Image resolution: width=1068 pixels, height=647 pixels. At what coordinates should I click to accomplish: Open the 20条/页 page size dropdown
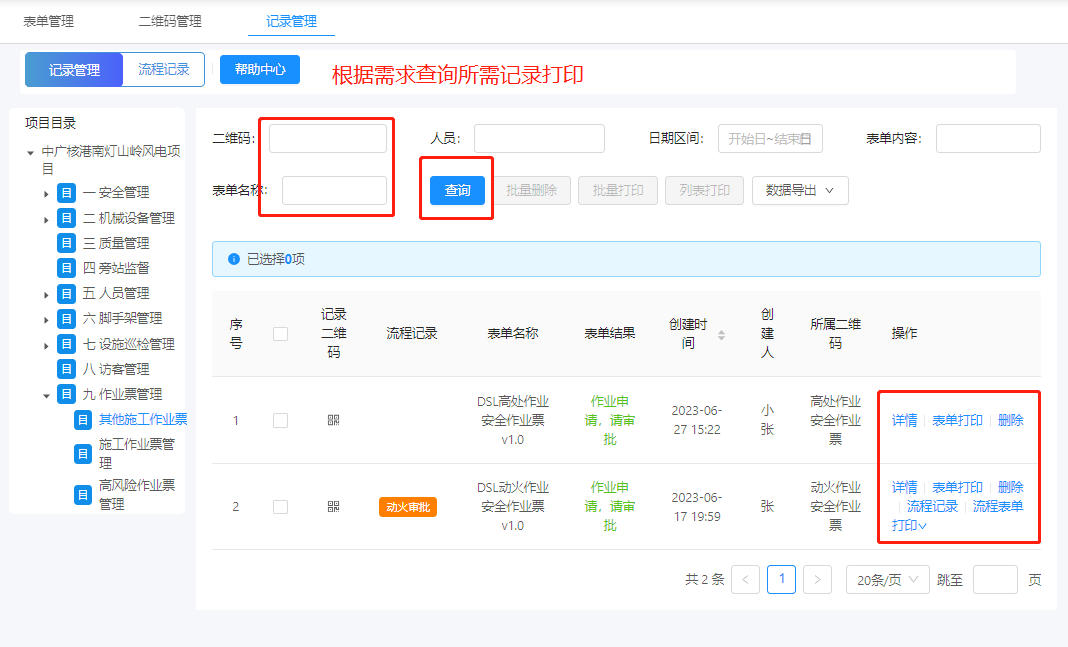(x=887, y=579)
